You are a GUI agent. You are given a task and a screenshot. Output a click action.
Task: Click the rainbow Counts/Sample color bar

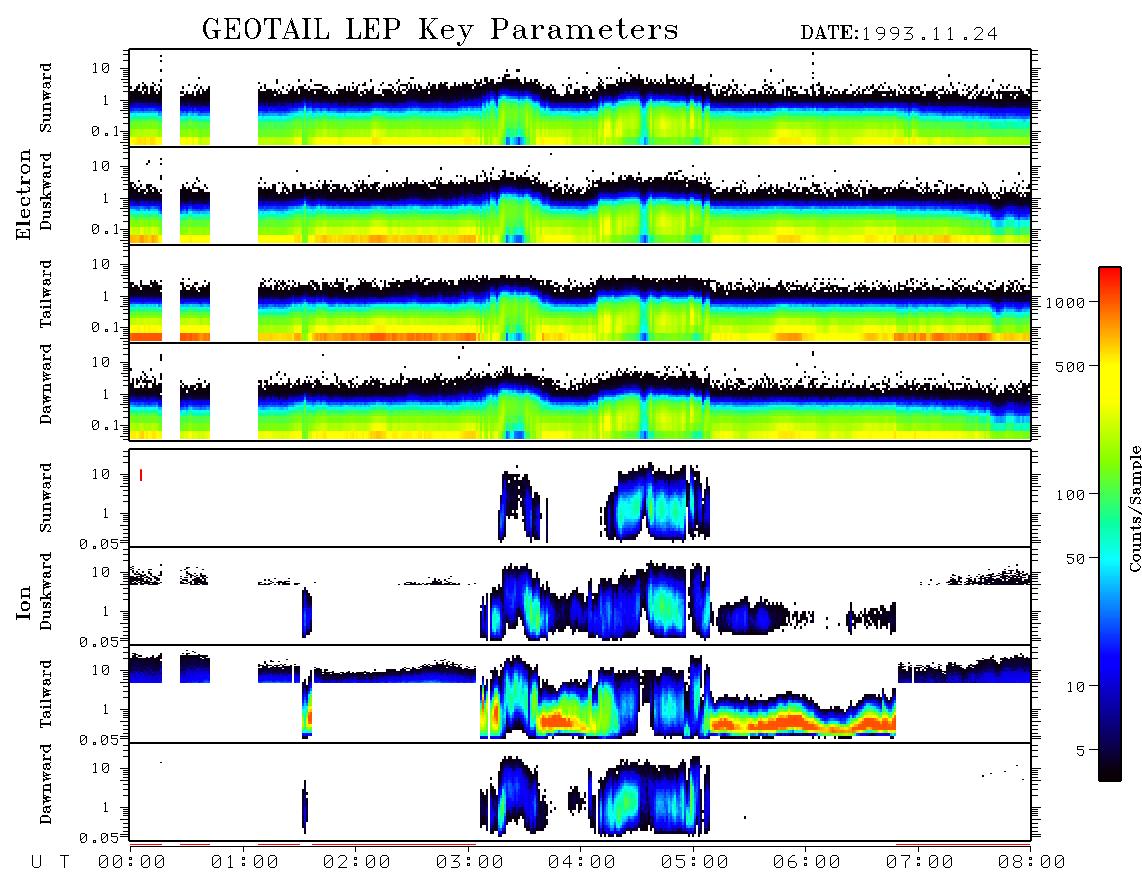click(x=1110, y=524)
